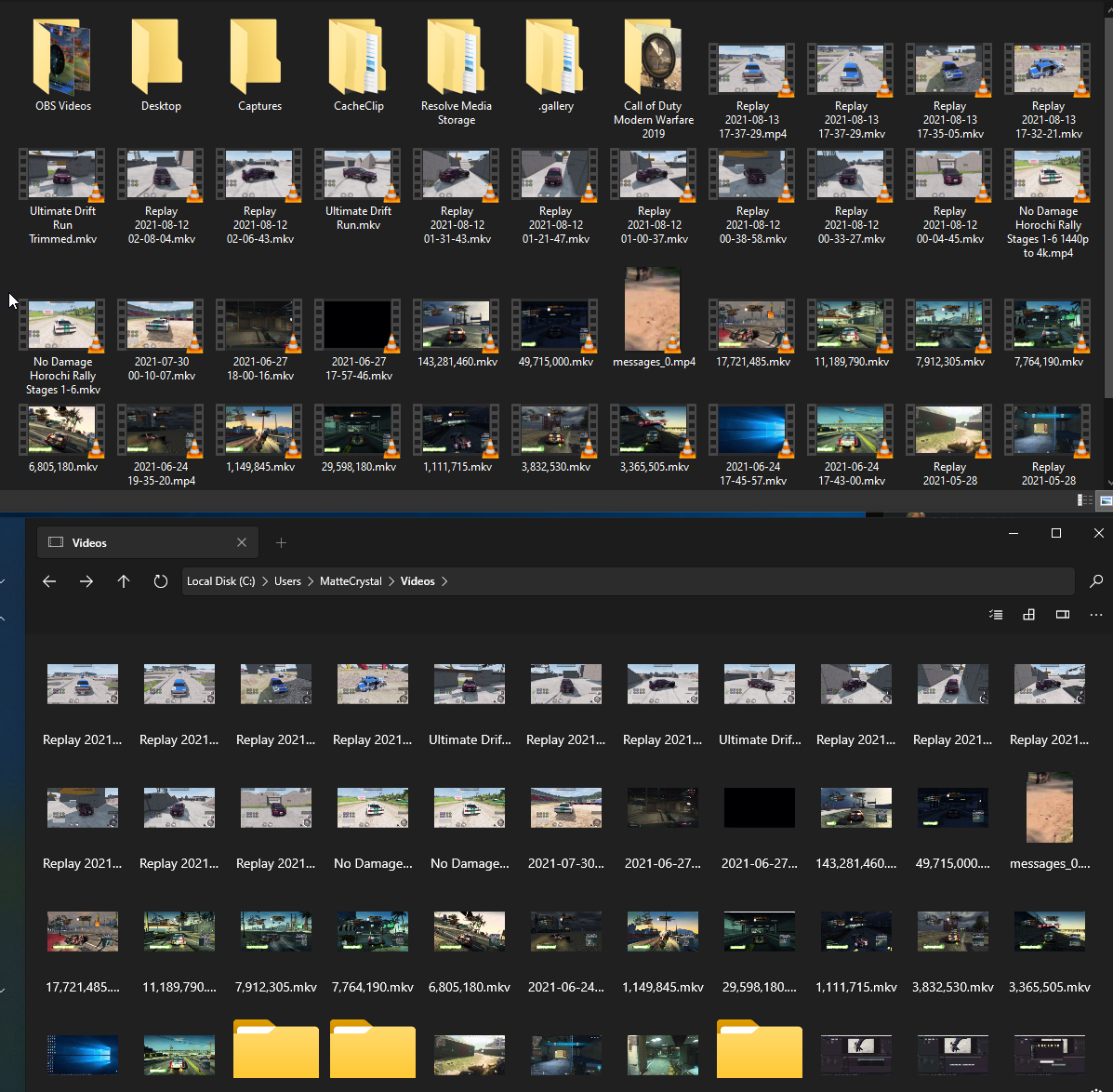The width and height of the screenshot is (1113, 1092).
Task: Select Replay 2021-08-13 17-35-05.mkv file
Action: [949, 91]
